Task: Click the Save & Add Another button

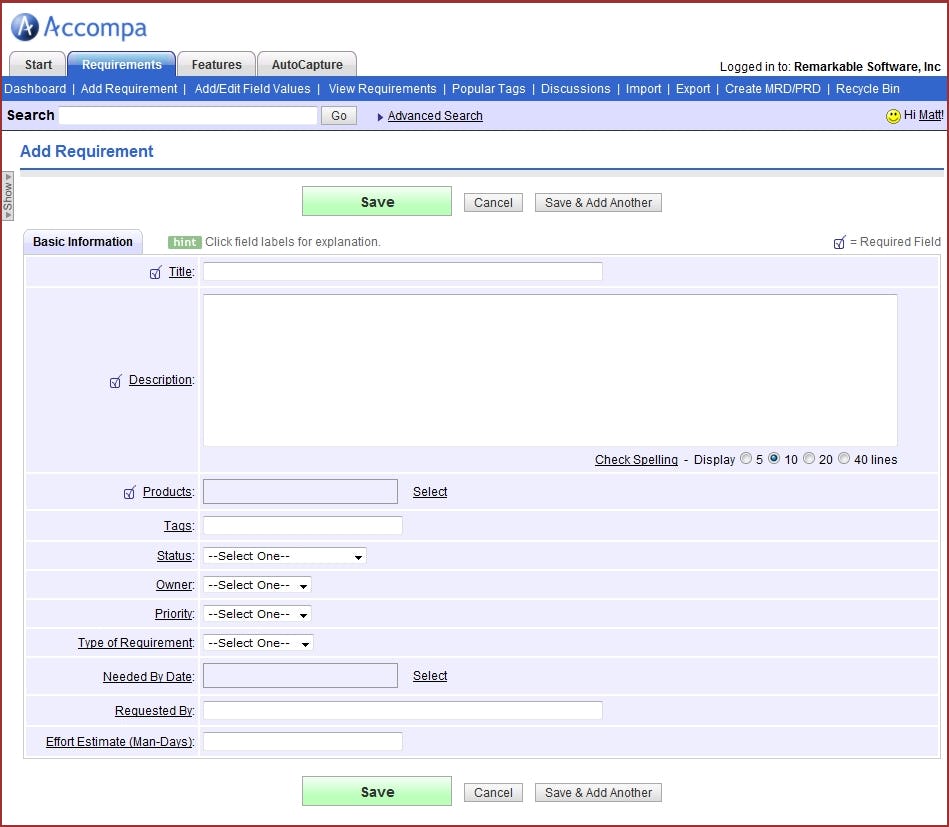Action: coord(597,202)
